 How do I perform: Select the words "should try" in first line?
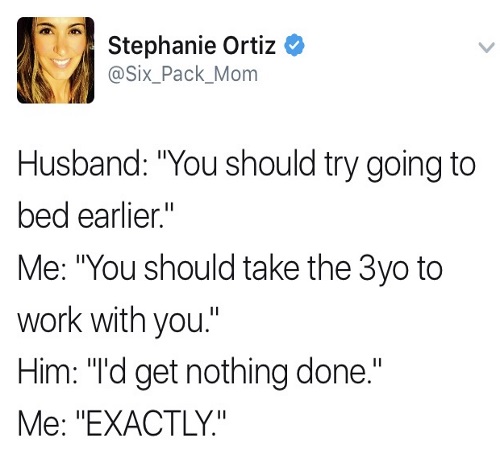(289, 166)
